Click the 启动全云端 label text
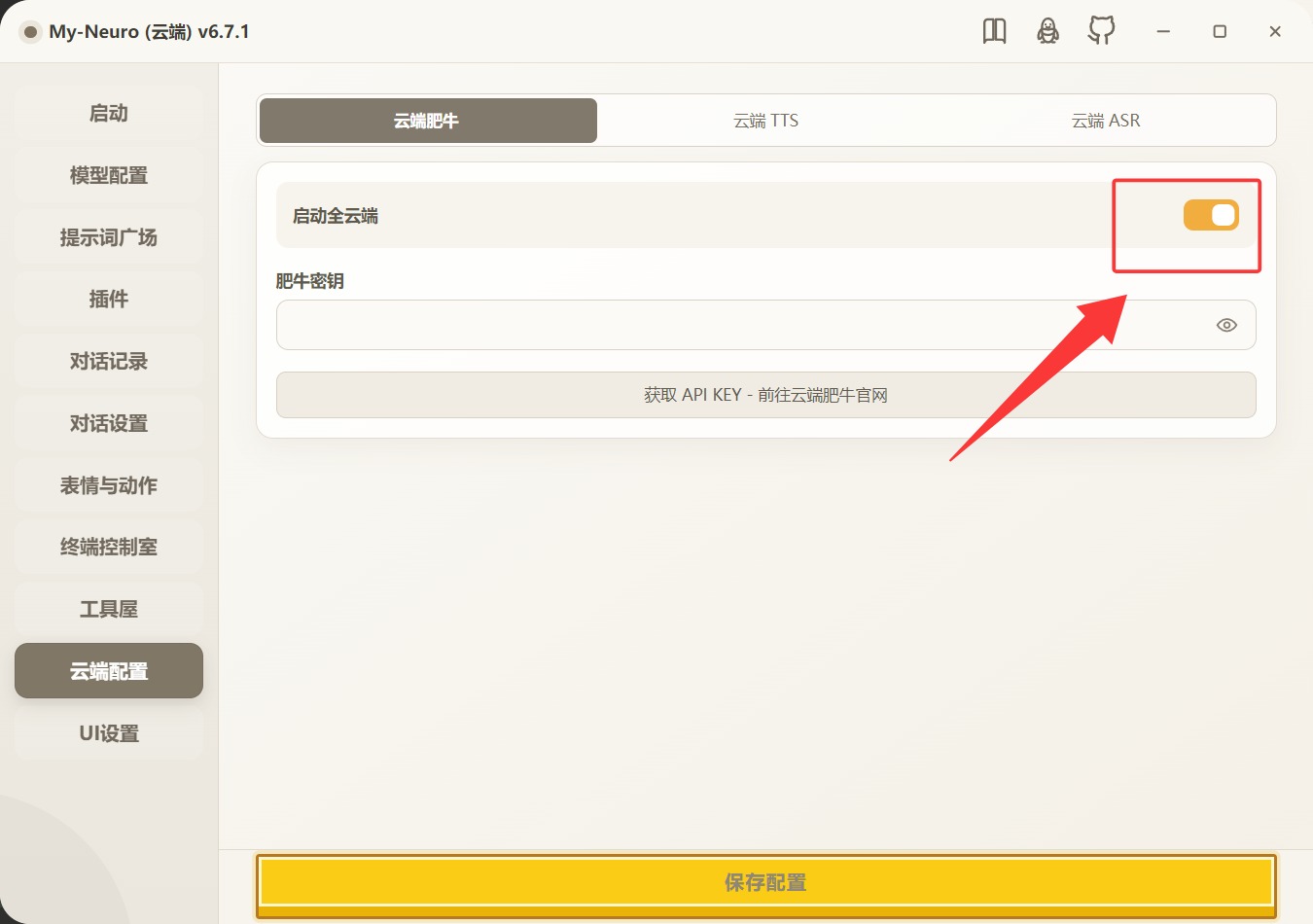Screen dimensions: 1313x924 click(x=336, y=216)
